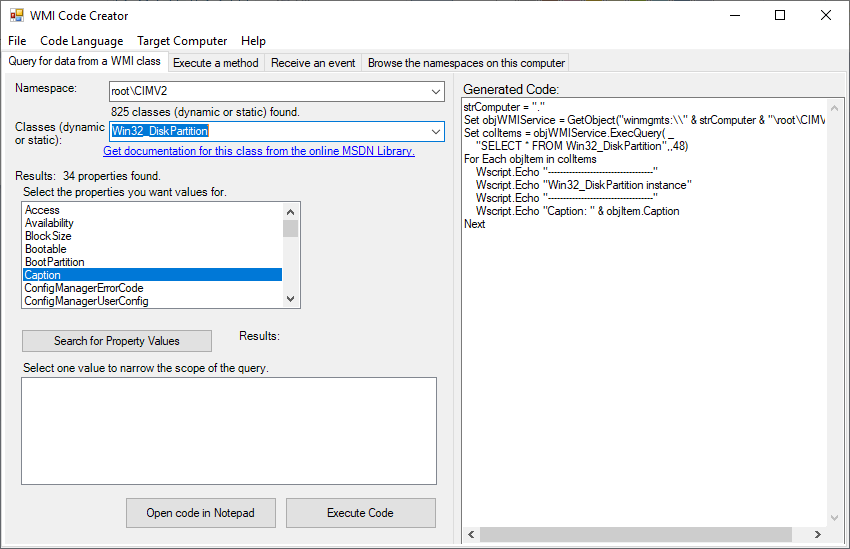Click Open code in Notepad button

(x=201, y=513)
